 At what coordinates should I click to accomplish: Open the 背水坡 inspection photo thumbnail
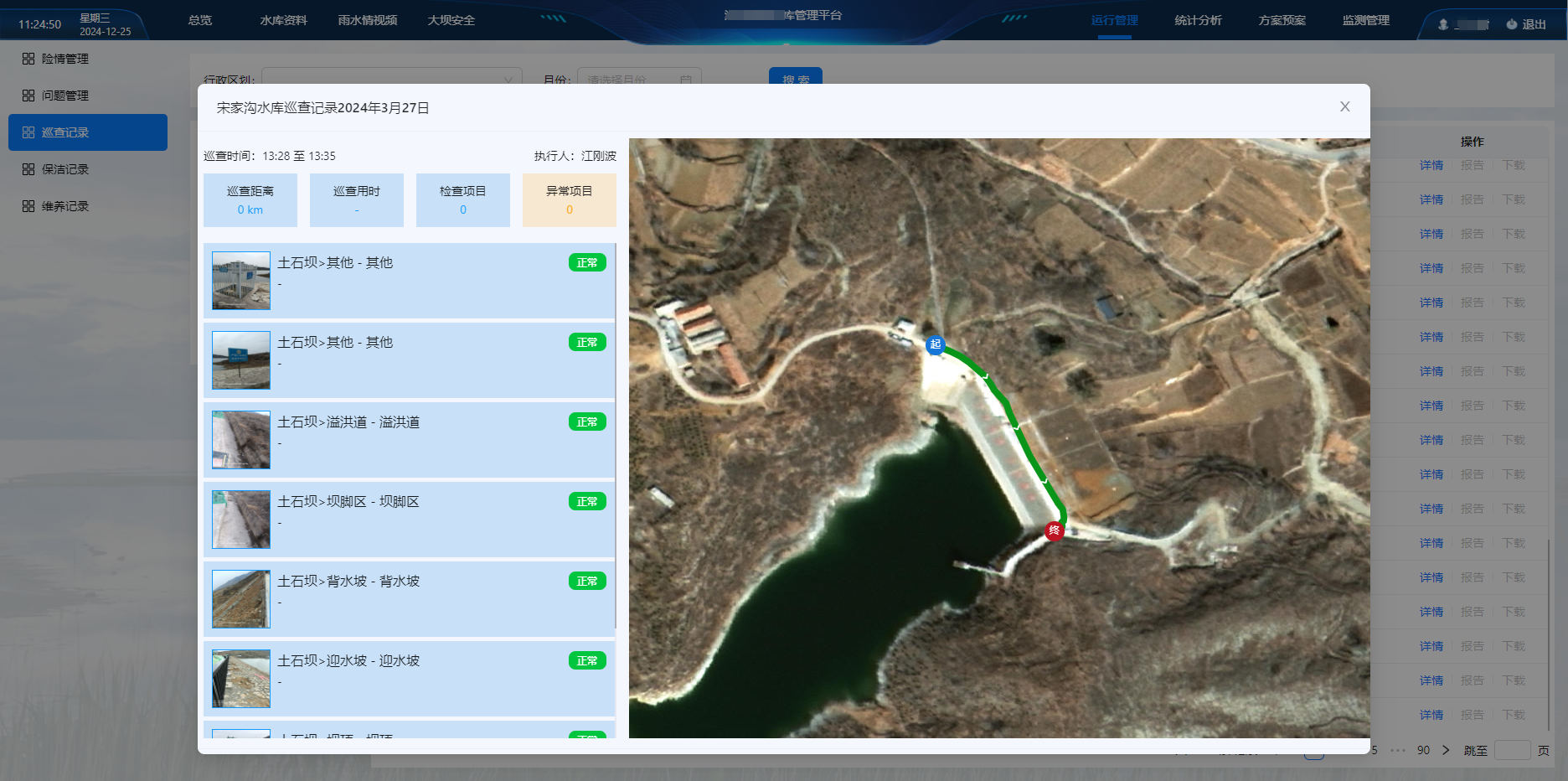pos(241,599)
